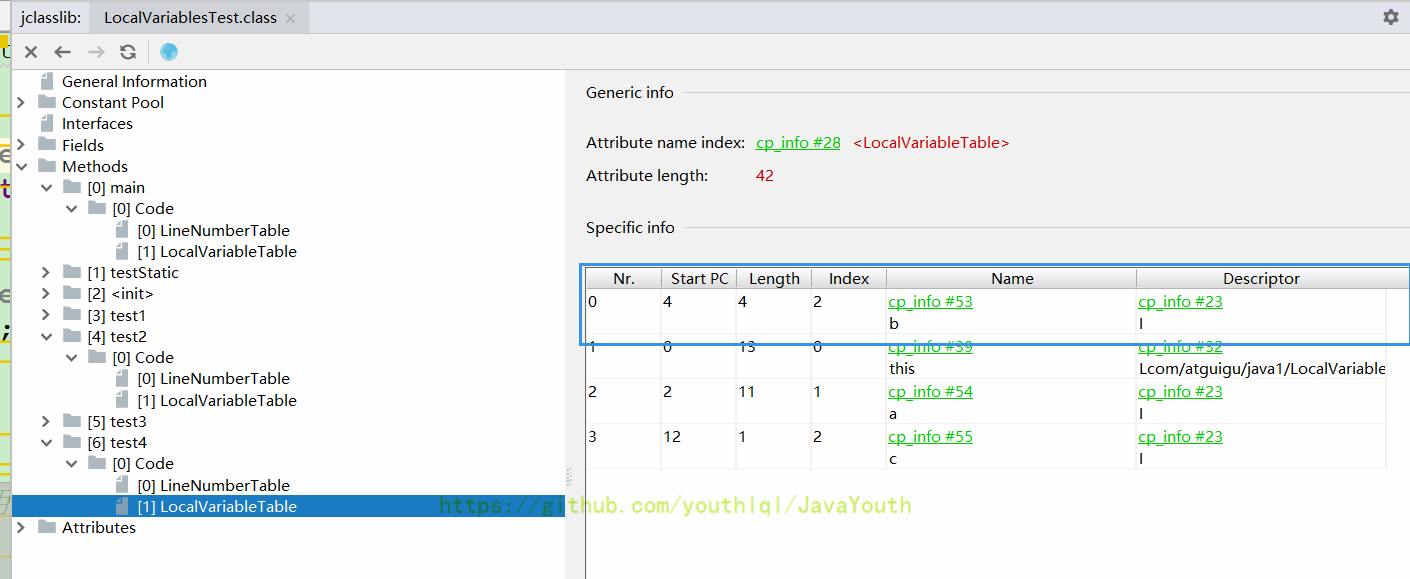Expand the [3] test1 method
Image resolution: width=1410 pixels, height=579 pixels.
(46, 316)
